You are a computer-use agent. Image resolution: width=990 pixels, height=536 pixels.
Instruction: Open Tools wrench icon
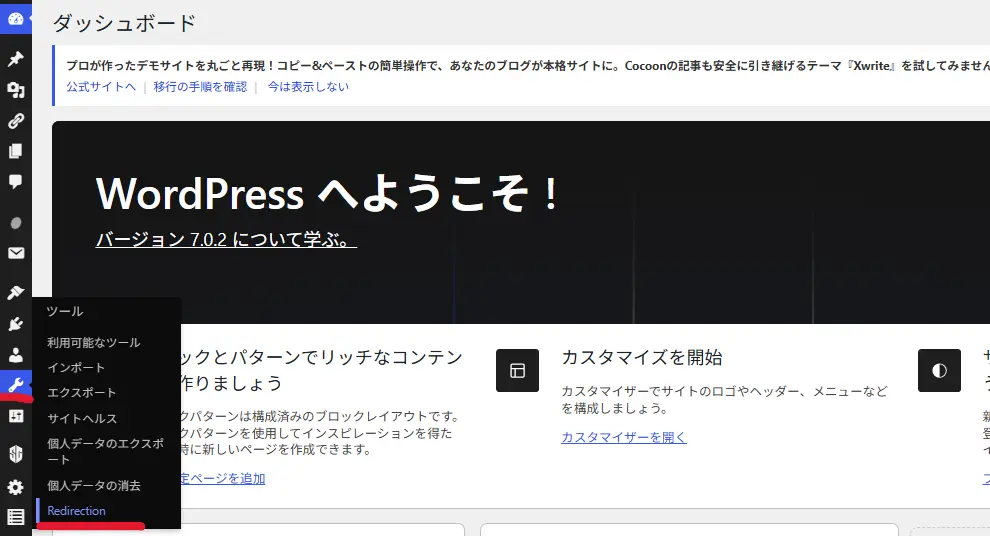pyautogui.click(x=16, y=384)
